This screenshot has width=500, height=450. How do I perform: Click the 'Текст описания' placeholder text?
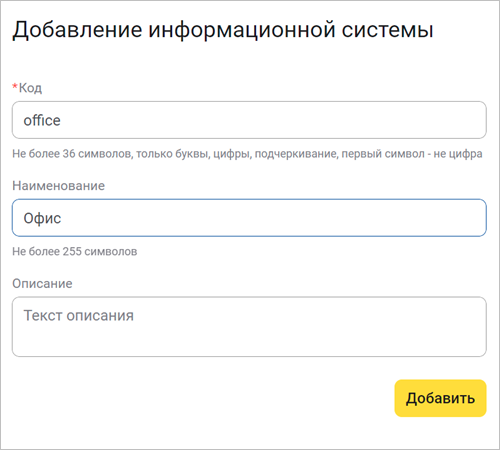pos(79,315)
